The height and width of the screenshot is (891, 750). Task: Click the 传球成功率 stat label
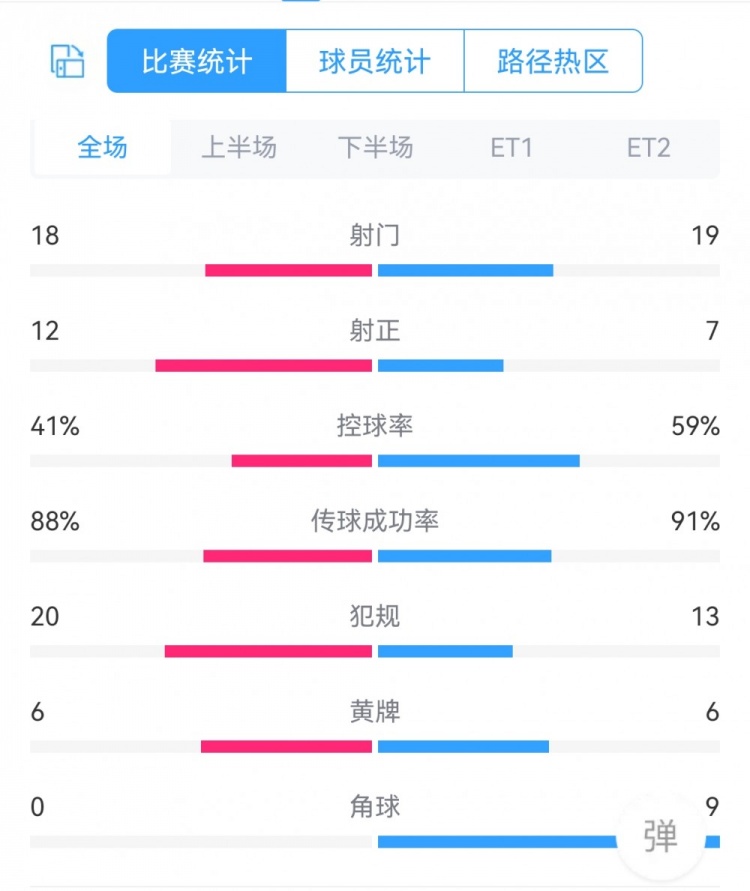pos(375,521)
